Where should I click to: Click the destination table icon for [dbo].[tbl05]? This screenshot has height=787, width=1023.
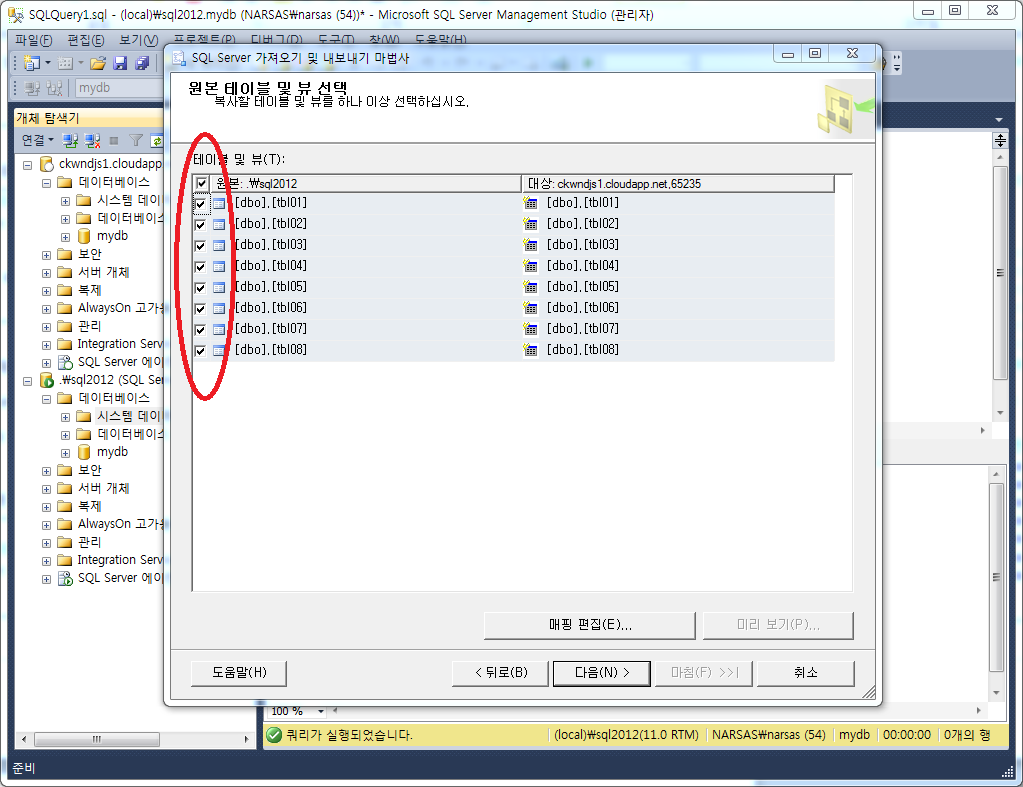point(530,286)
